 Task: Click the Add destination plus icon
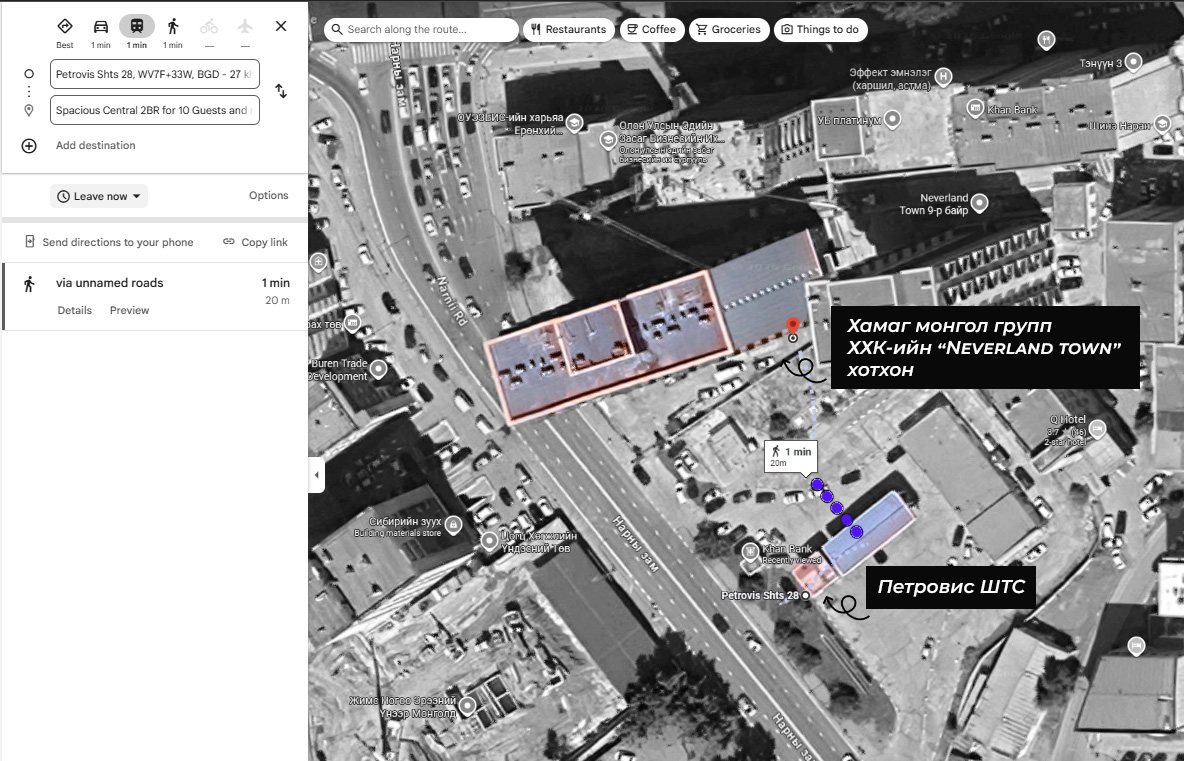coord(29,146)
